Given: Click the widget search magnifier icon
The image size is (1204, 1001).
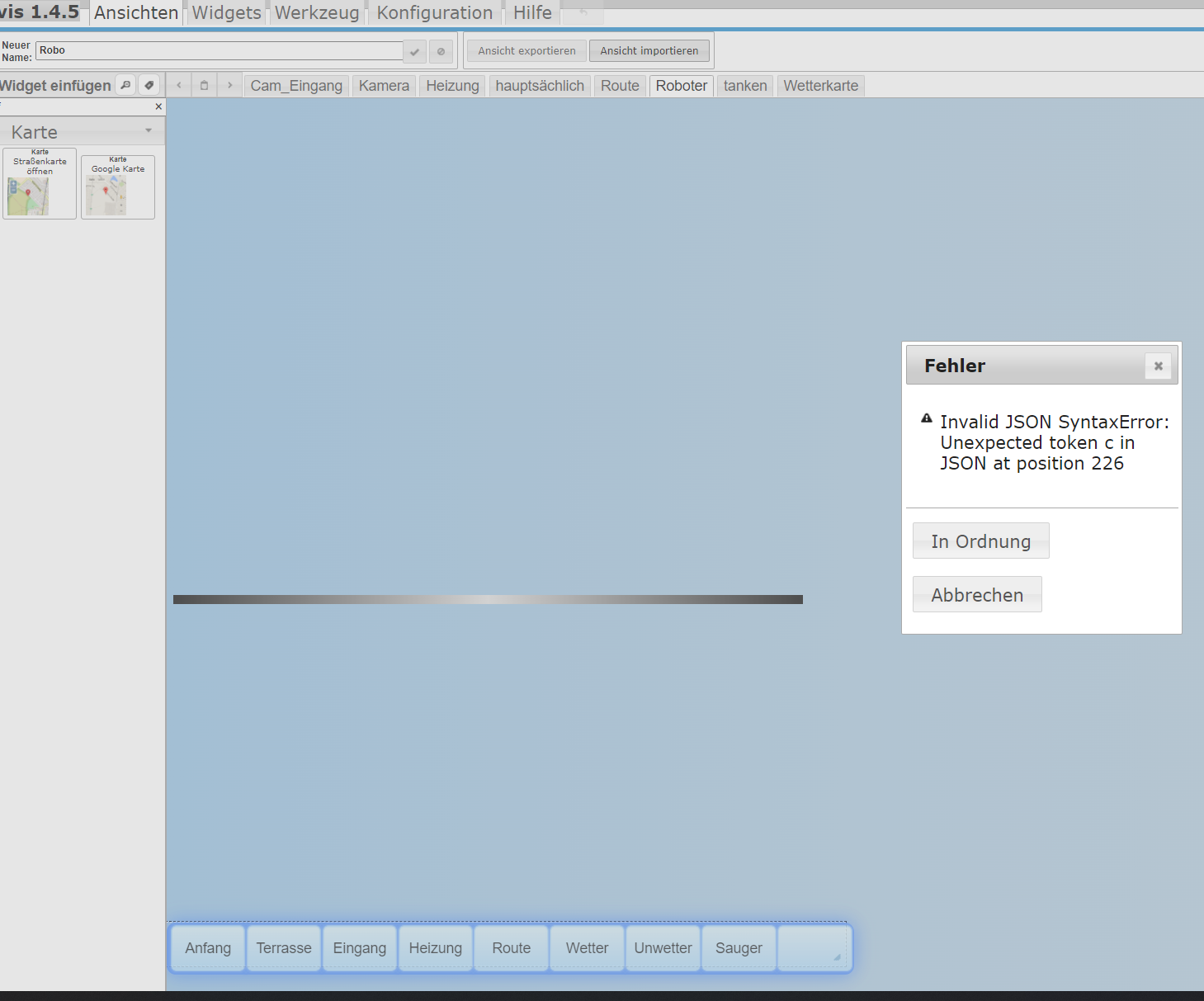Looking at the screenshot, I should 125,85.
